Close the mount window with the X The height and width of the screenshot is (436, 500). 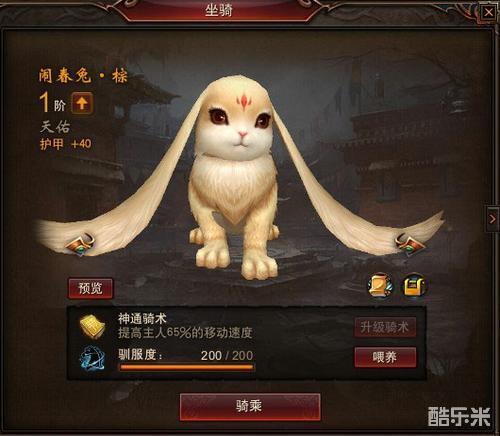[x=488, y=13]
